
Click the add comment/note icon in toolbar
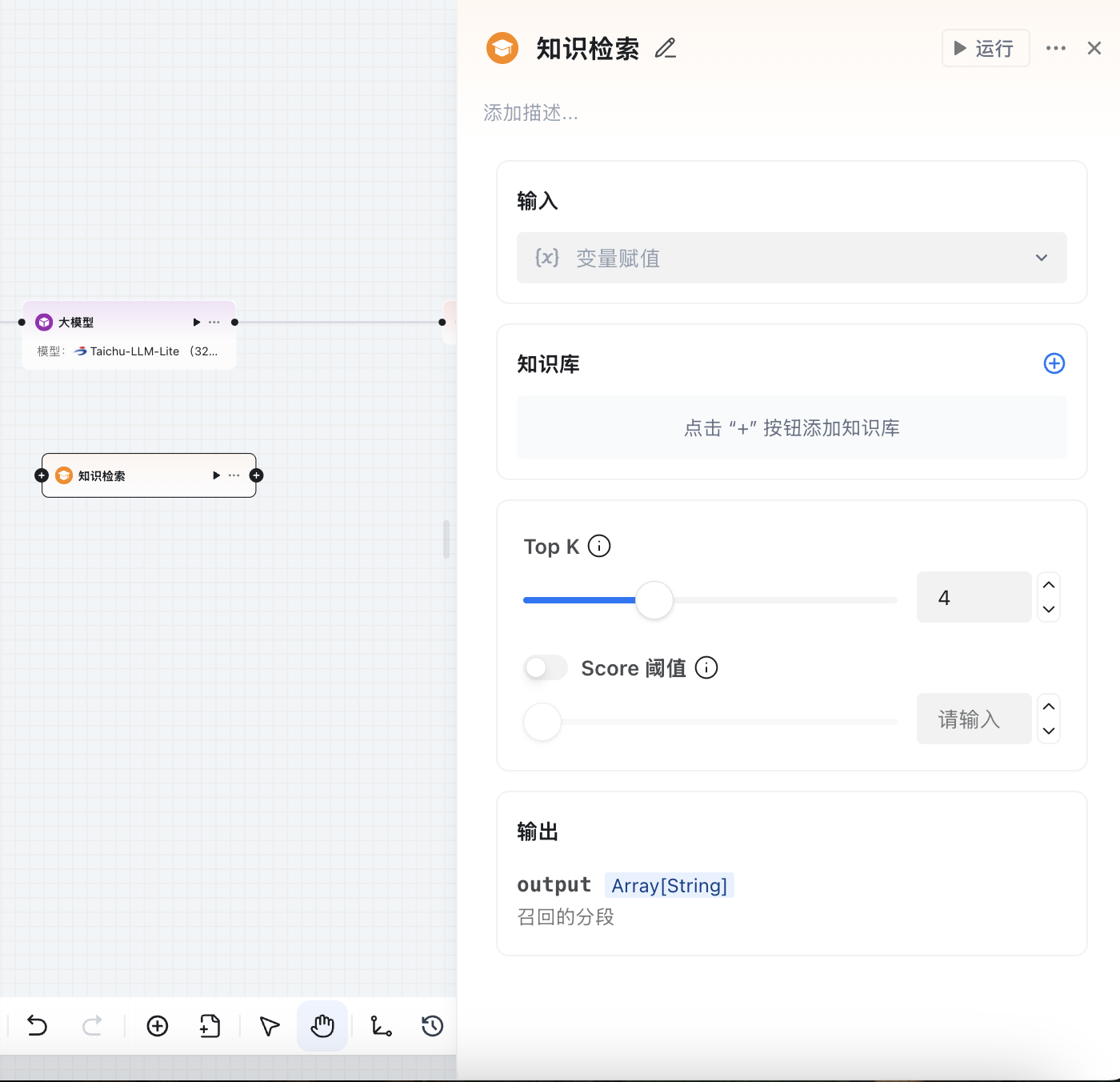(x=209, y=1026)
